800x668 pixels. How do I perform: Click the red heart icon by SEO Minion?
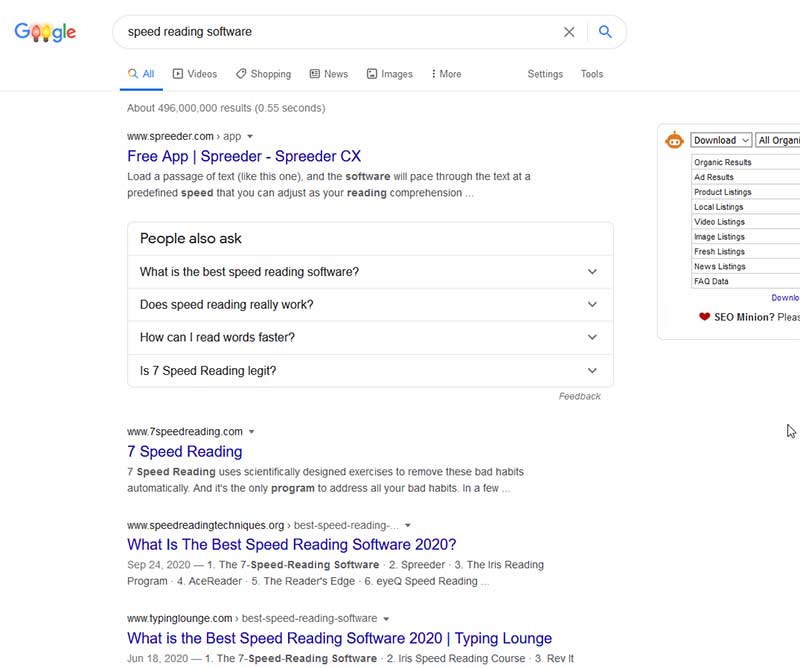(705, 316)
